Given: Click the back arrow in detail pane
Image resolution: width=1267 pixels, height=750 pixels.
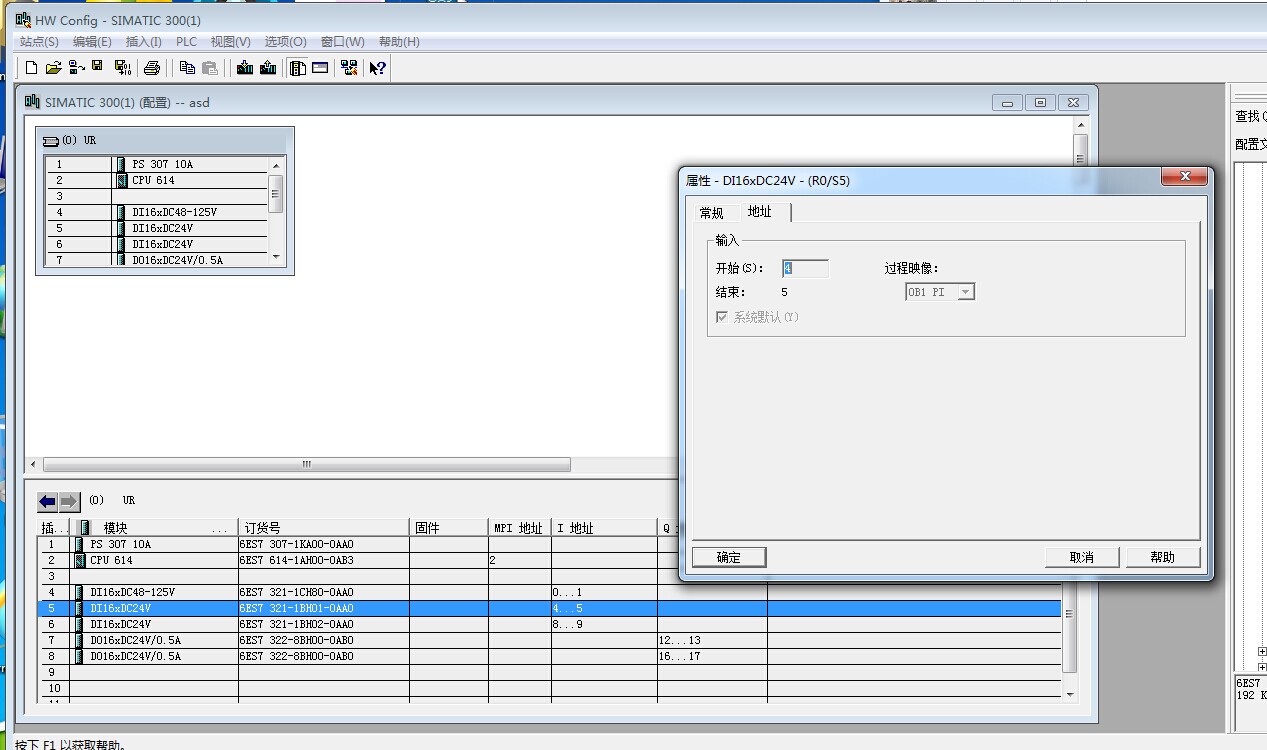Looking at the screenshot, I should click(48, 501).
